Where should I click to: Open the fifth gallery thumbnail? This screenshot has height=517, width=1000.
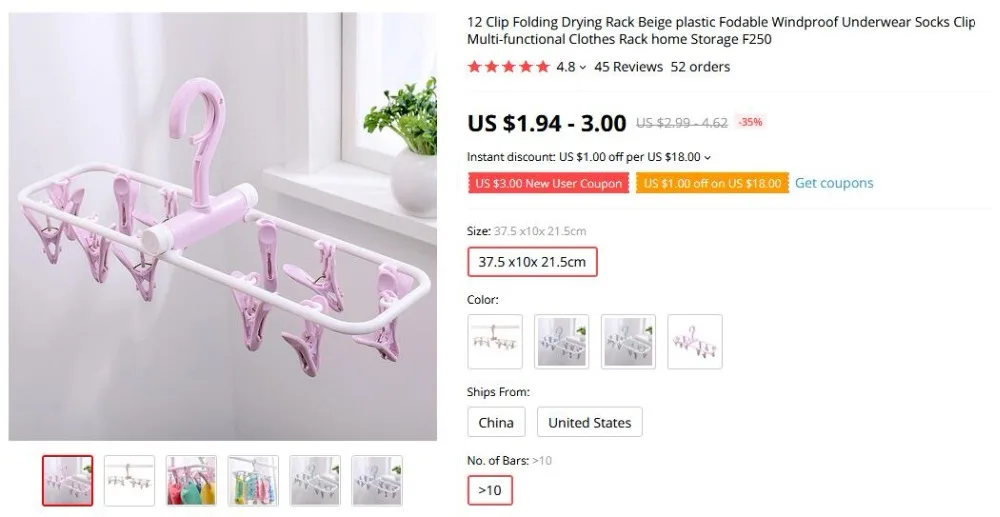(x=315, y=481)
